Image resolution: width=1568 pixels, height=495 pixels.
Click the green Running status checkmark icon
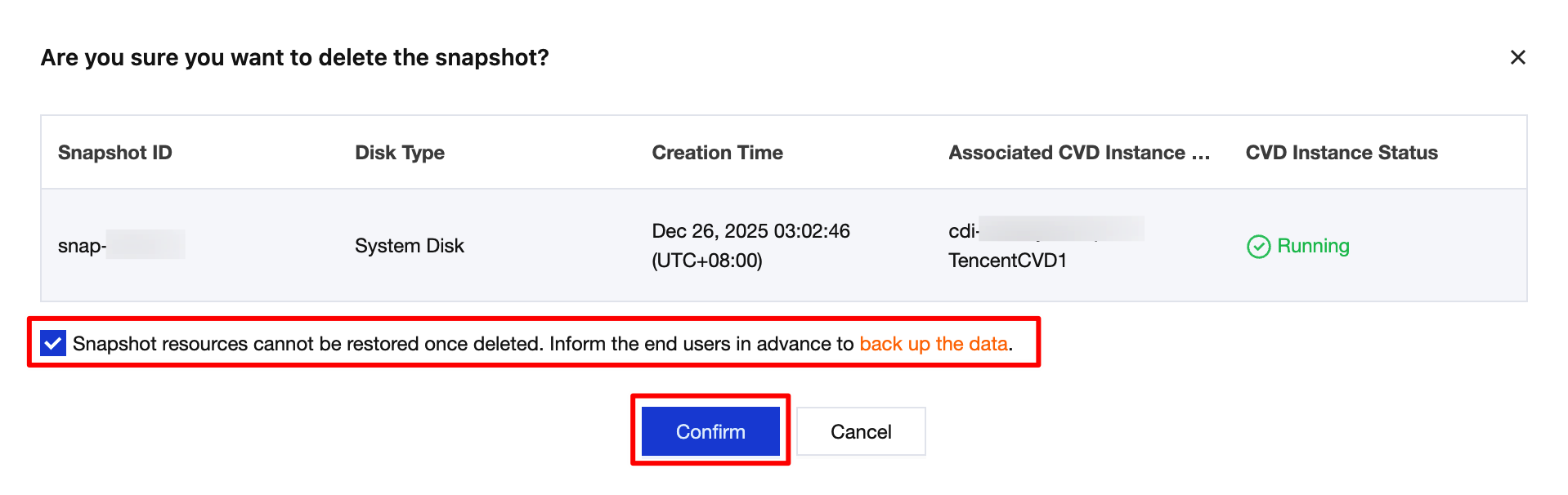1258,247
